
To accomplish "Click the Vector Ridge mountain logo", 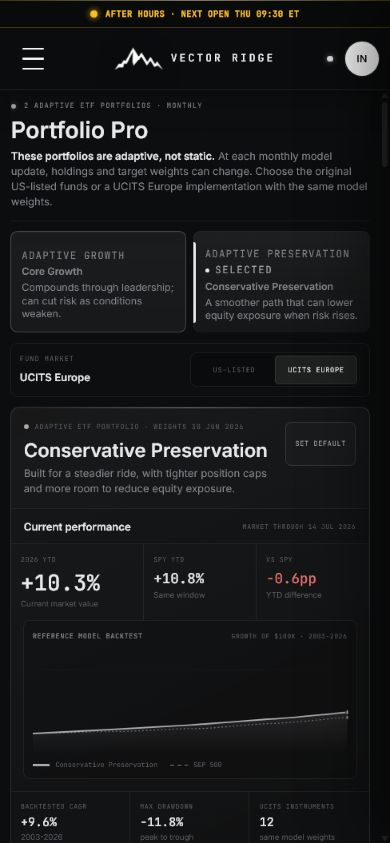I will click(138, 59).
